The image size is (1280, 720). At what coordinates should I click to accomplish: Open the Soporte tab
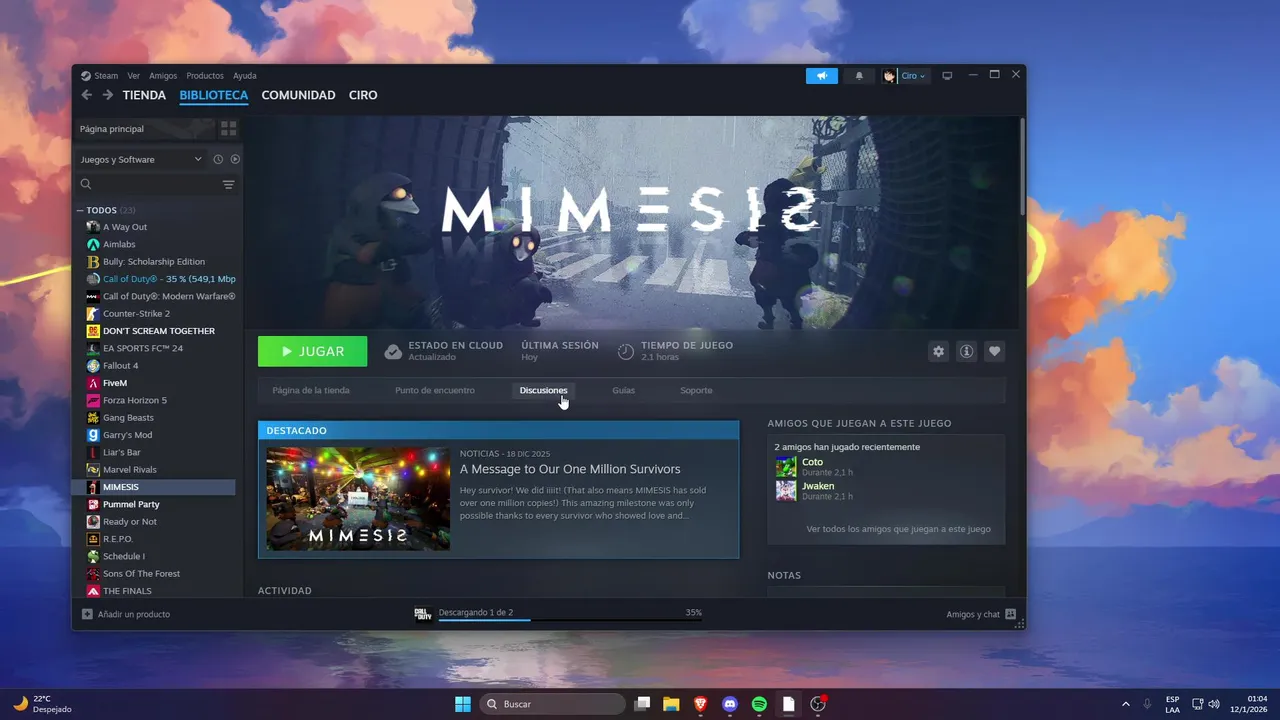pos(696,390)
